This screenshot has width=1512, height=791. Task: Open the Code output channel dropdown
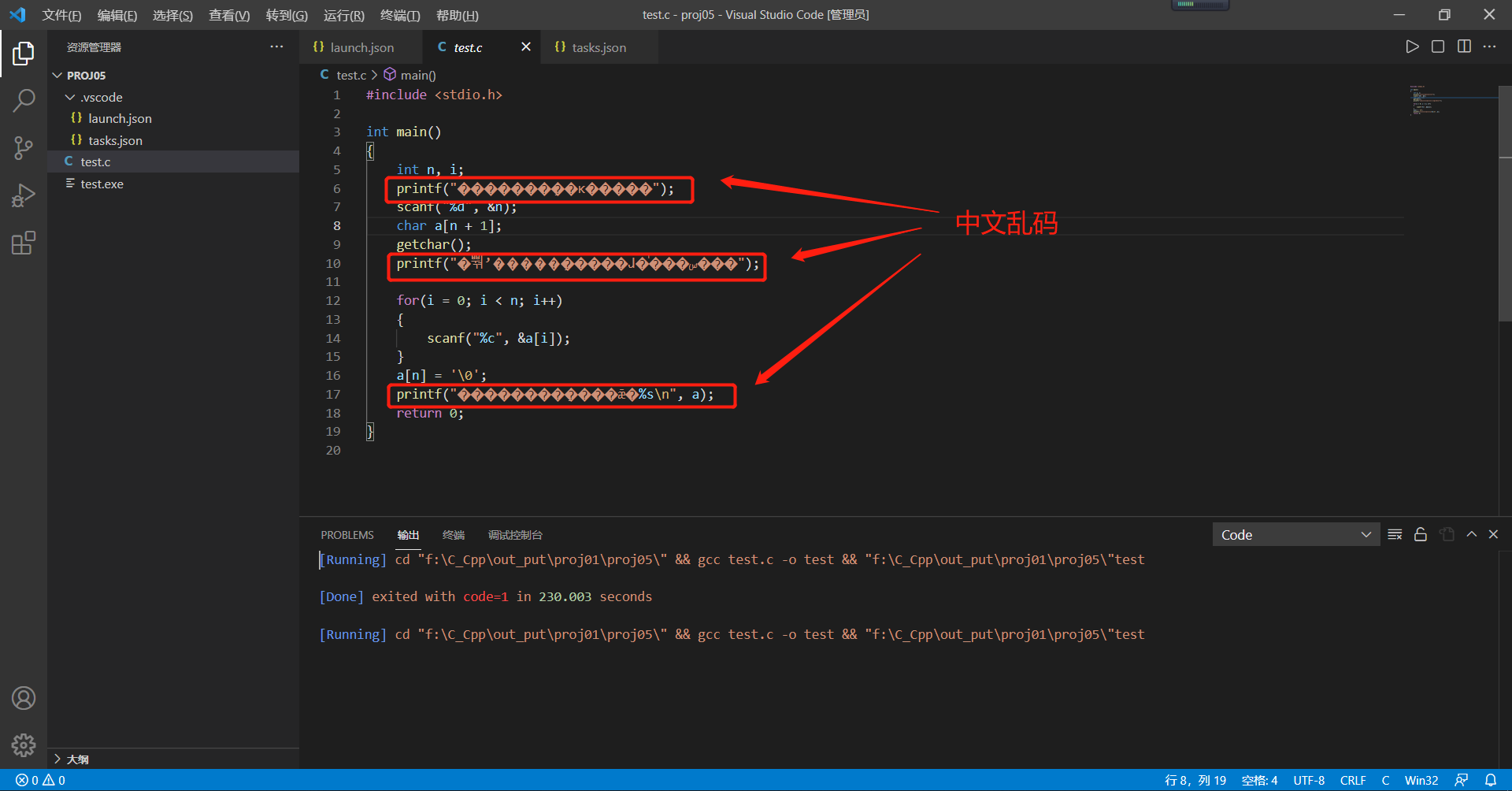click(1295, 535)
